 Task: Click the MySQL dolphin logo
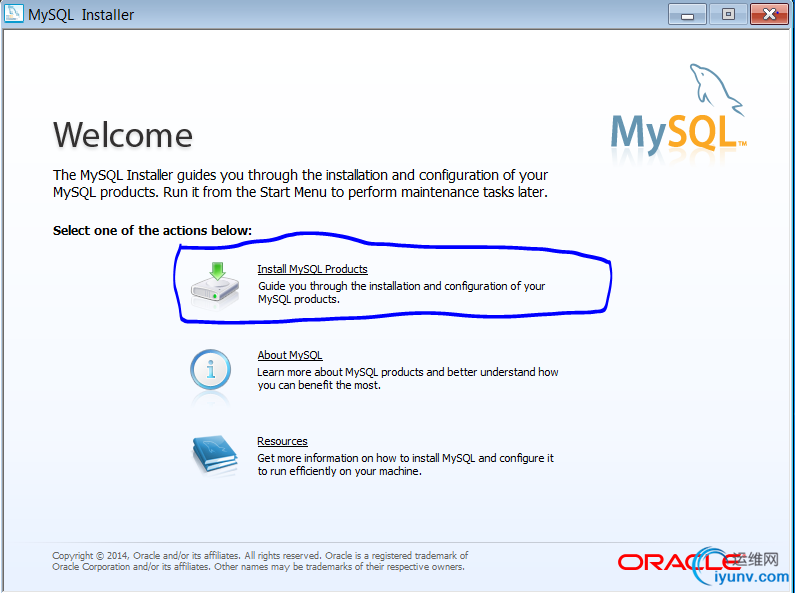click(678, 108)
